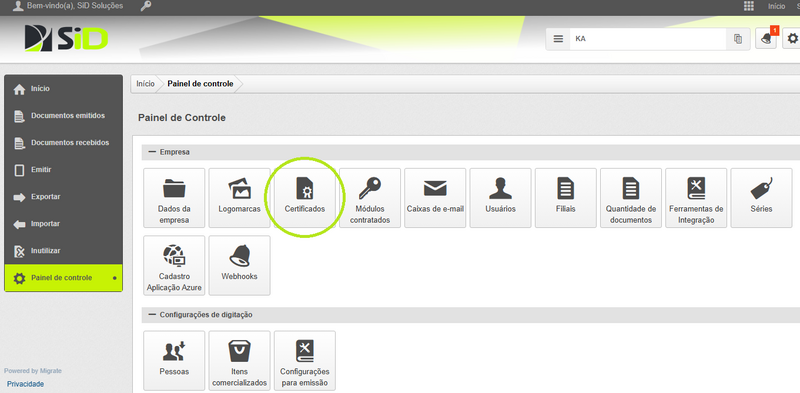
Task: Open Módulos contratados key tile
Action: tap(370, 198)
